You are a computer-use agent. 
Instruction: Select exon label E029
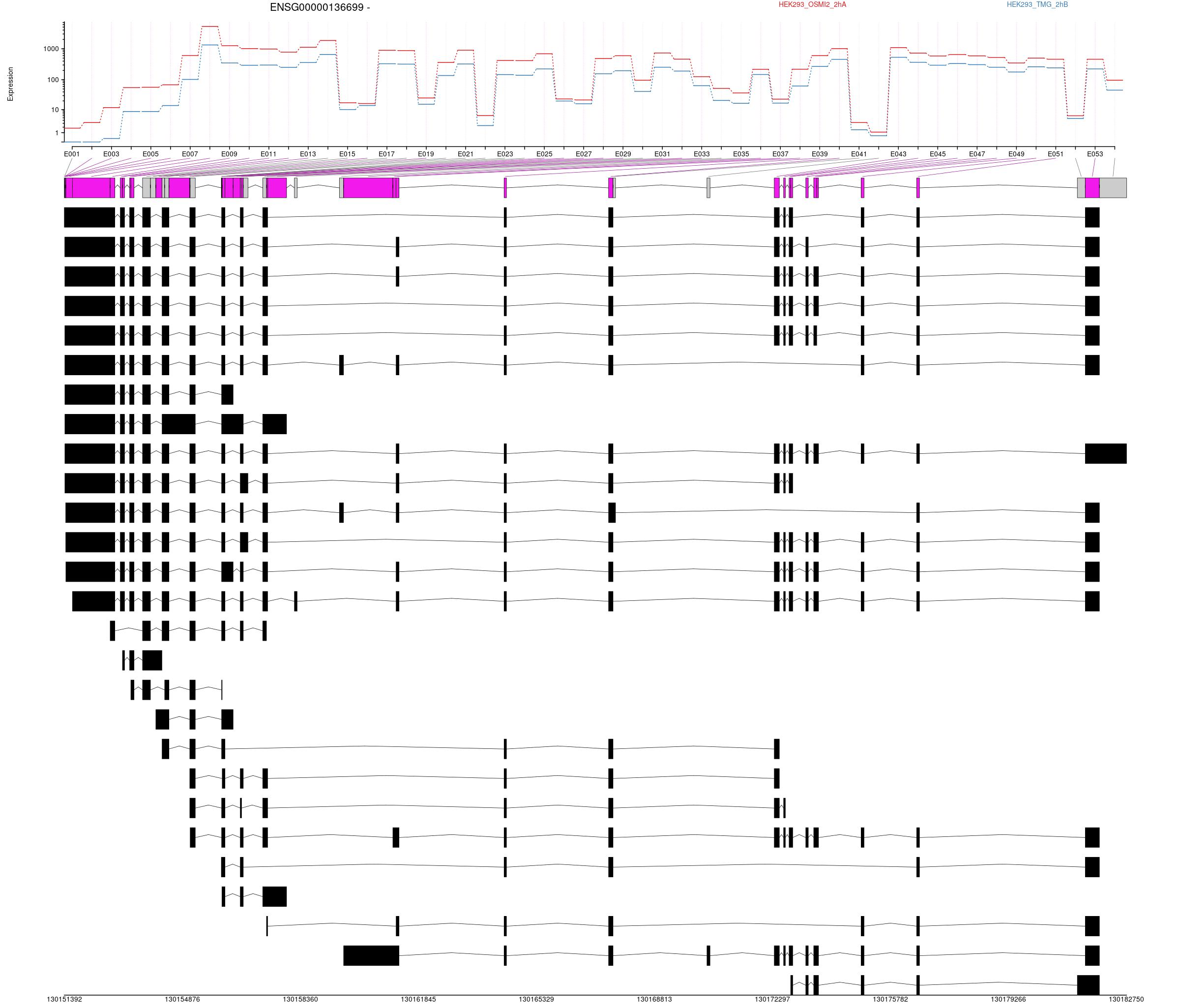pos(622,154)
